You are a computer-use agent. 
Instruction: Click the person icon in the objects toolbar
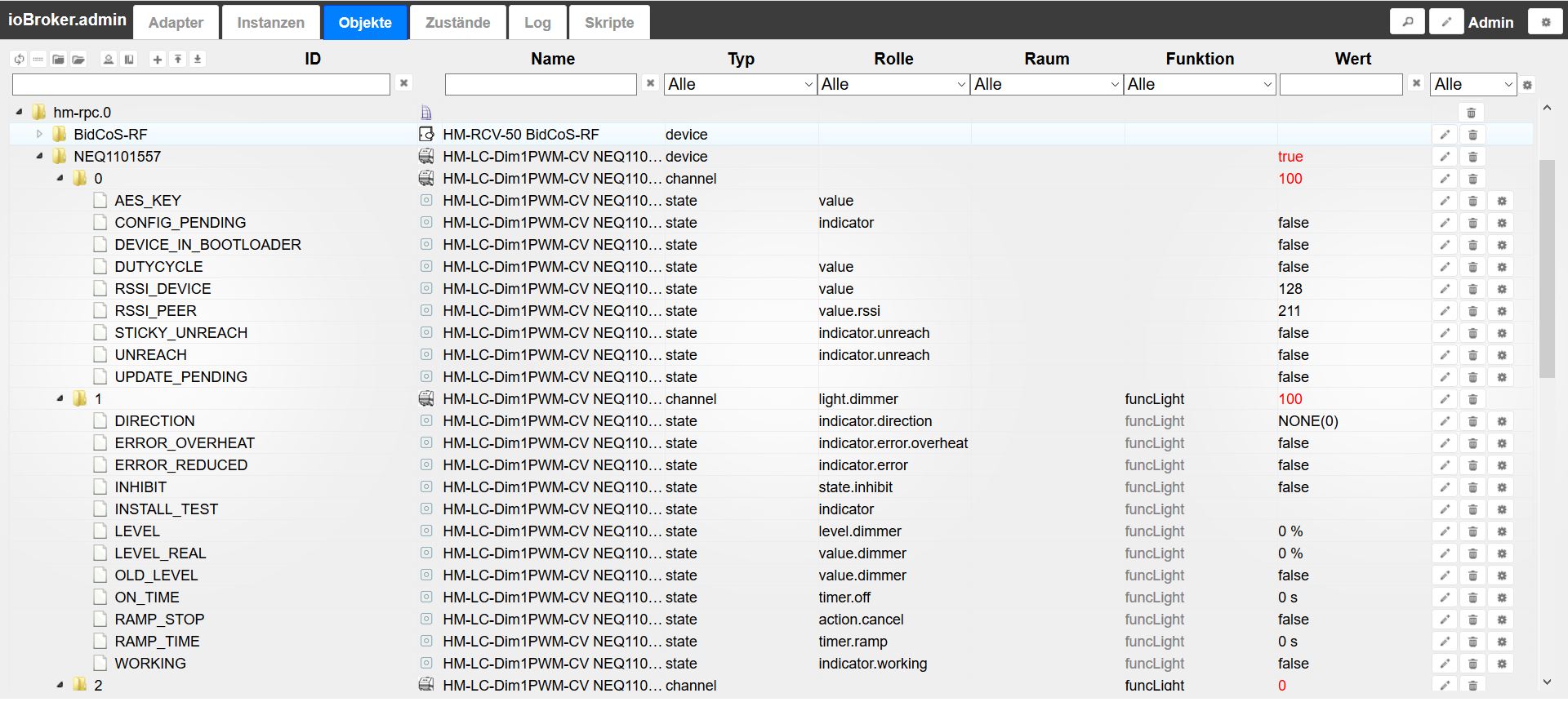pos(109,60)
